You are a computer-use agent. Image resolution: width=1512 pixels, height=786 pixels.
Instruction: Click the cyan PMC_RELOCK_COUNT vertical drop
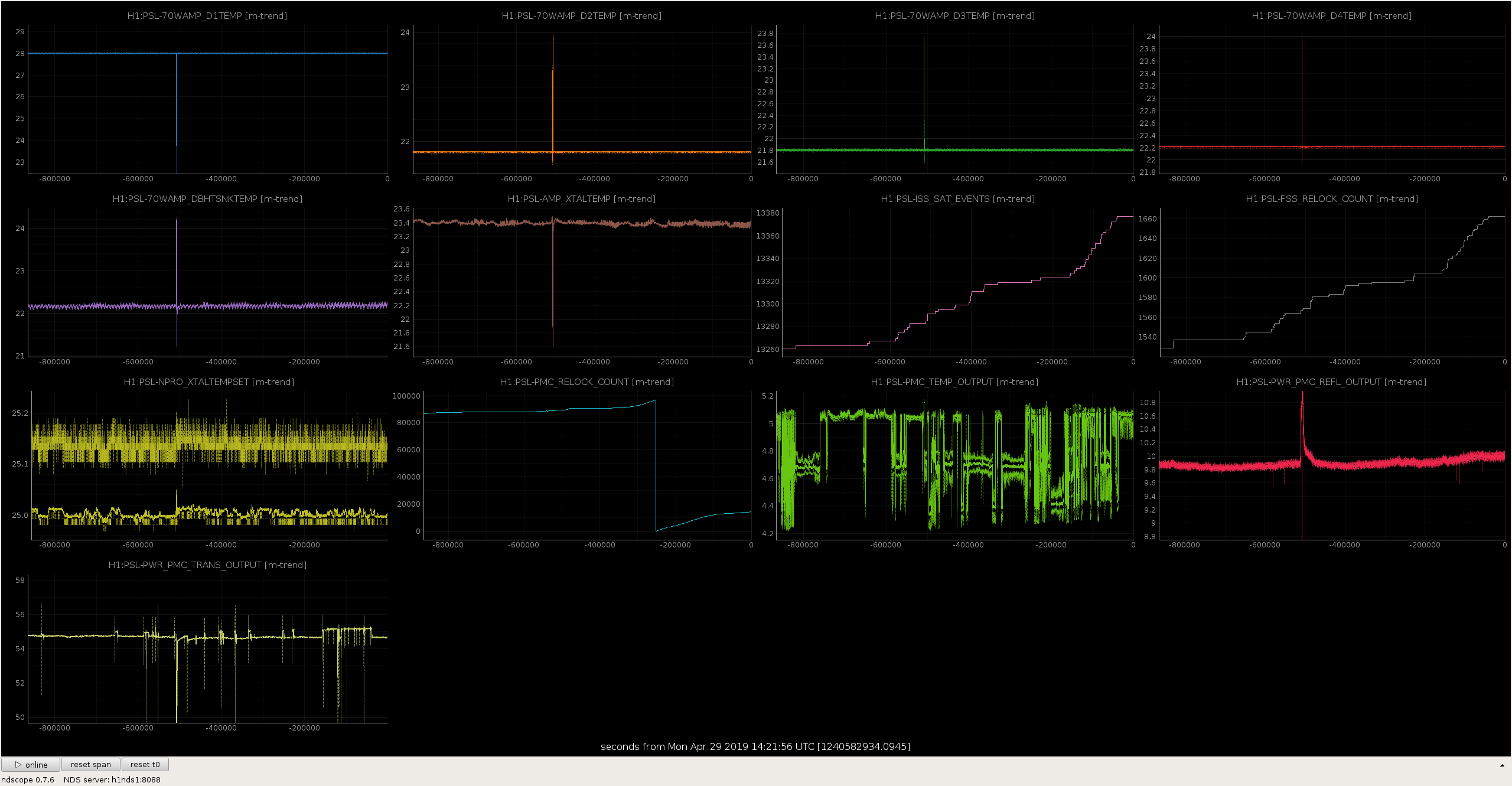point(656,465)
